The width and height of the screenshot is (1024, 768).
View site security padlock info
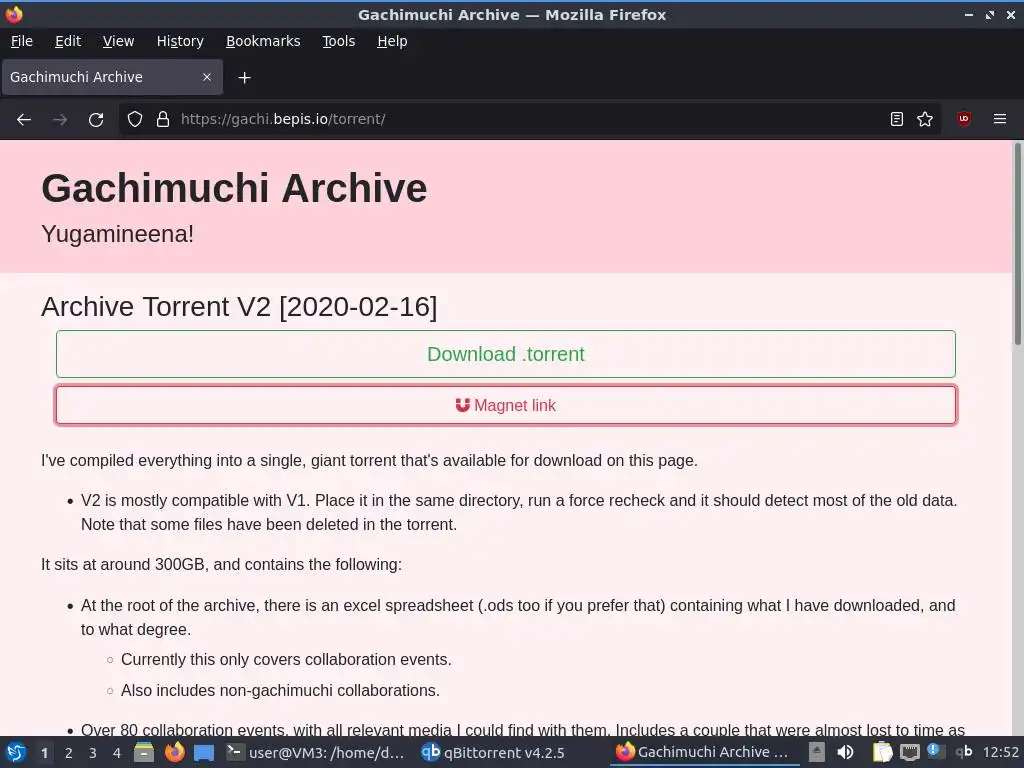(x=163, y=120)
